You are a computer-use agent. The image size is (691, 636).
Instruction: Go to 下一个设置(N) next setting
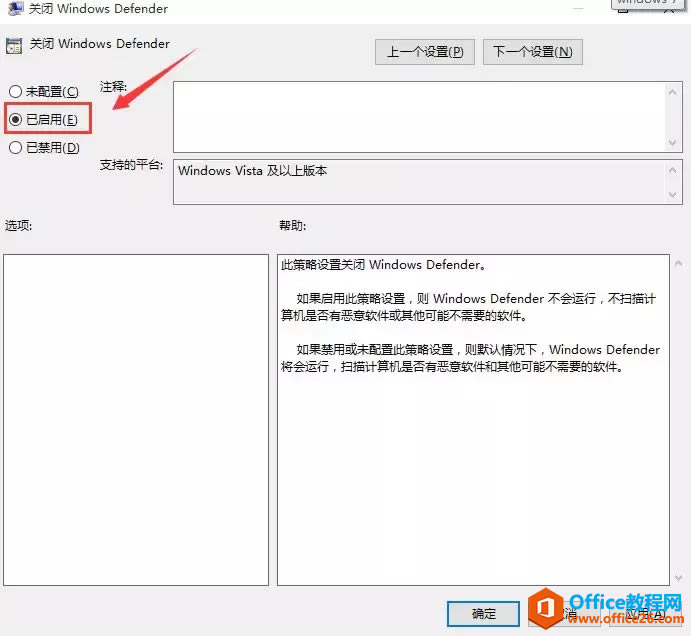(x=533, y=52)
